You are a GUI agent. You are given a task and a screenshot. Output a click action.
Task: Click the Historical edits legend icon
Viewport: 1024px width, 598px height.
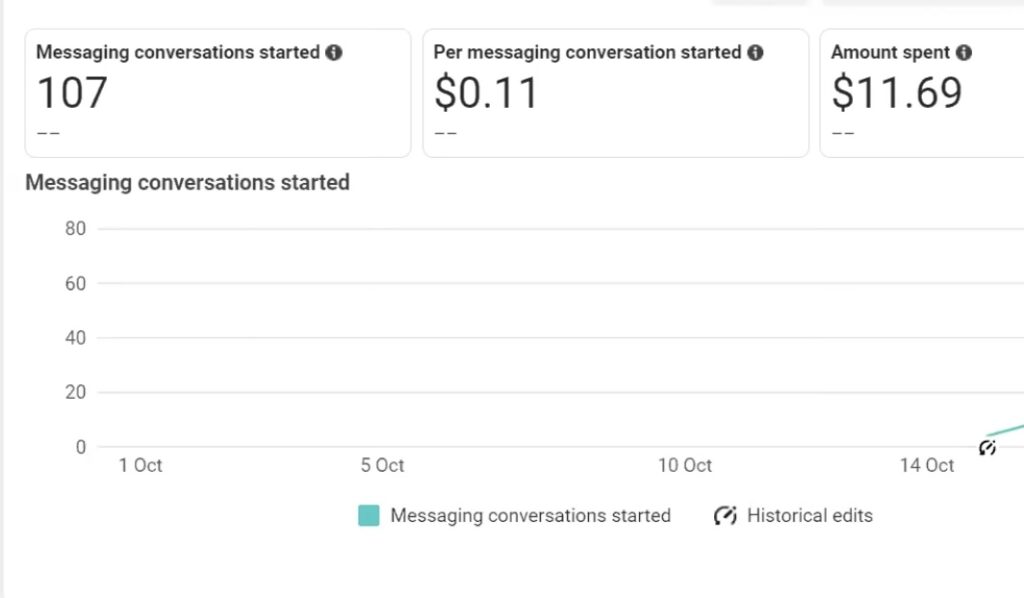pyautogui.click(x=725, y=515)
